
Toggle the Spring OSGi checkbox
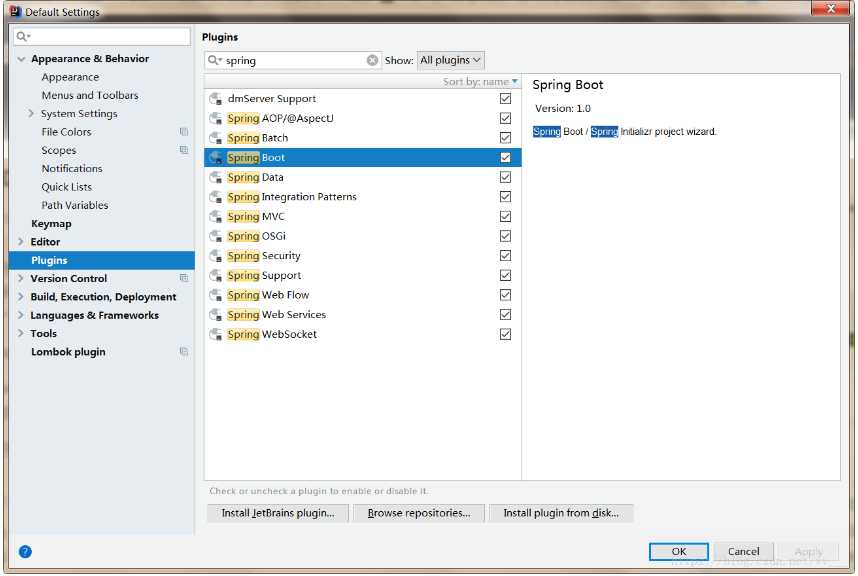(506, 236)
